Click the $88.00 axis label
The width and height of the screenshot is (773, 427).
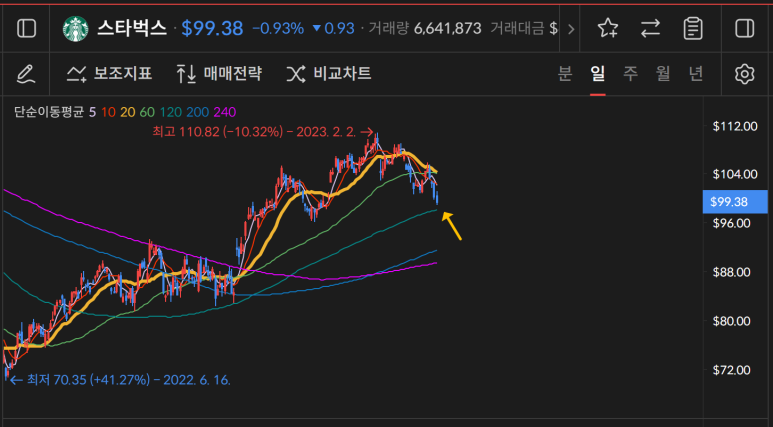[x=732, y=272]
